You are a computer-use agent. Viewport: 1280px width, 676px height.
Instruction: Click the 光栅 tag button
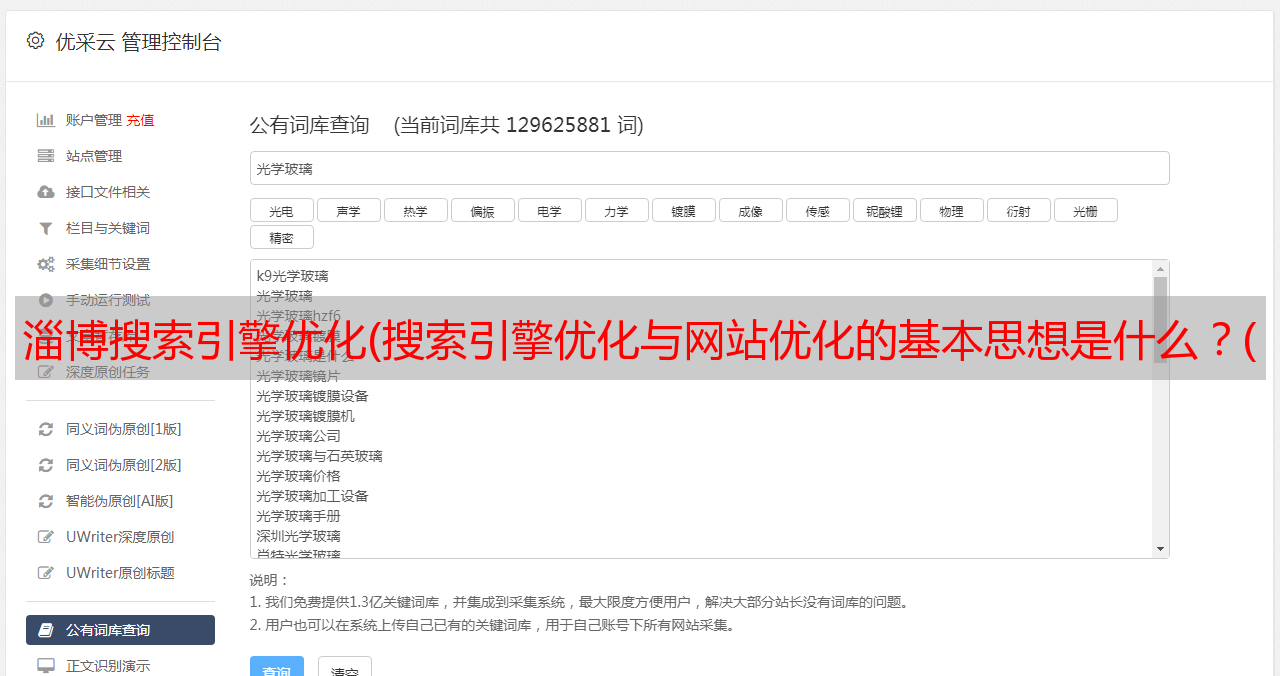(1085, 210)
